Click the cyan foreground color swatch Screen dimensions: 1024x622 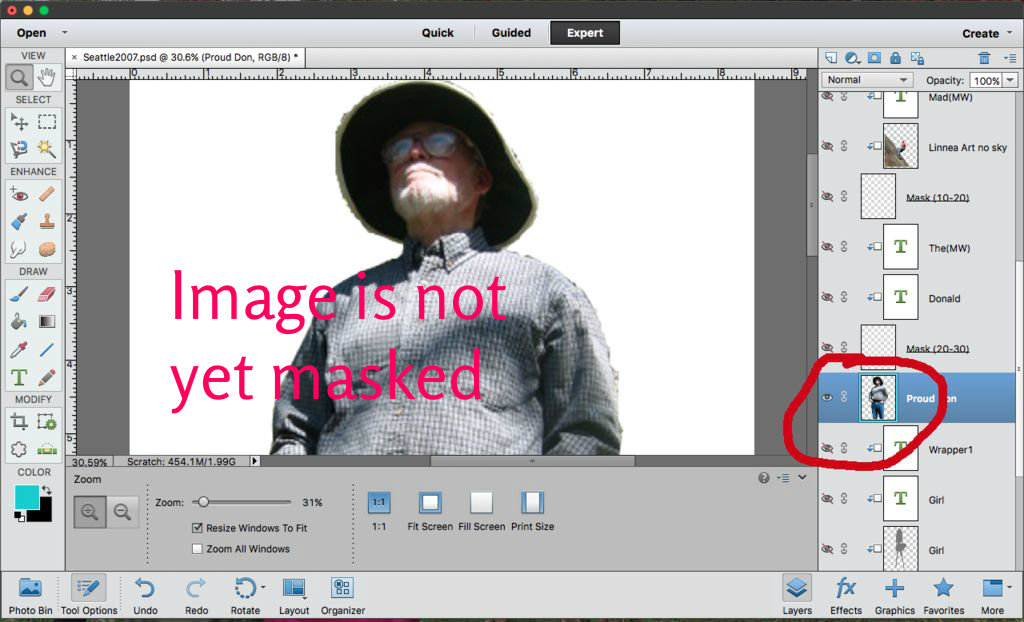pyautogui.click(x=27, y=497)
